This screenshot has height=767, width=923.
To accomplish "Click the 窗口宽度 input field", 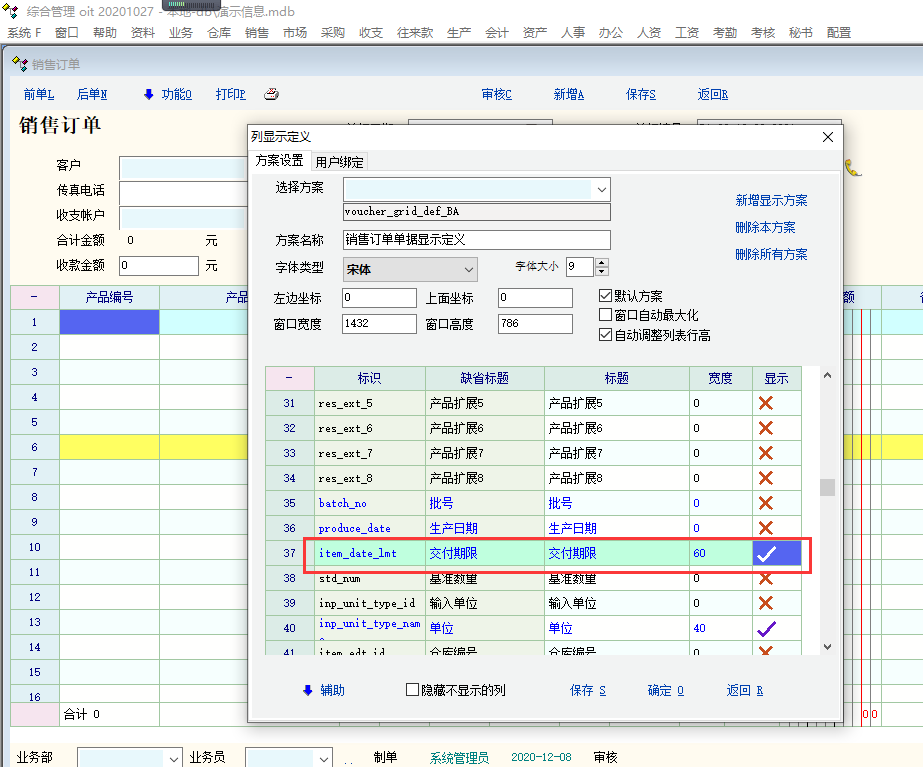I will click(379, 324).
